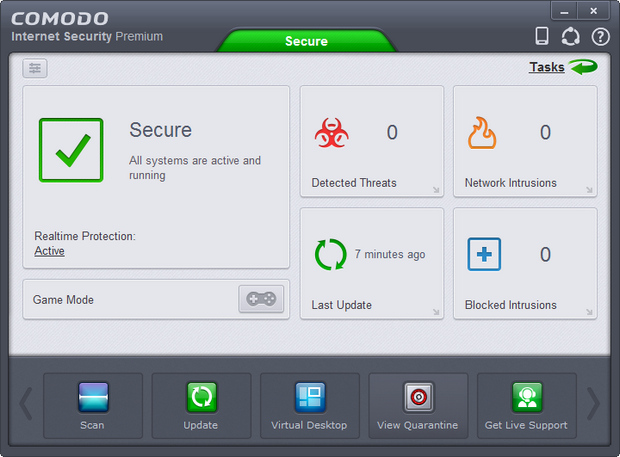Open the Active realtime protection link
The width and height of the screenshot is (620, 457).
49,251
